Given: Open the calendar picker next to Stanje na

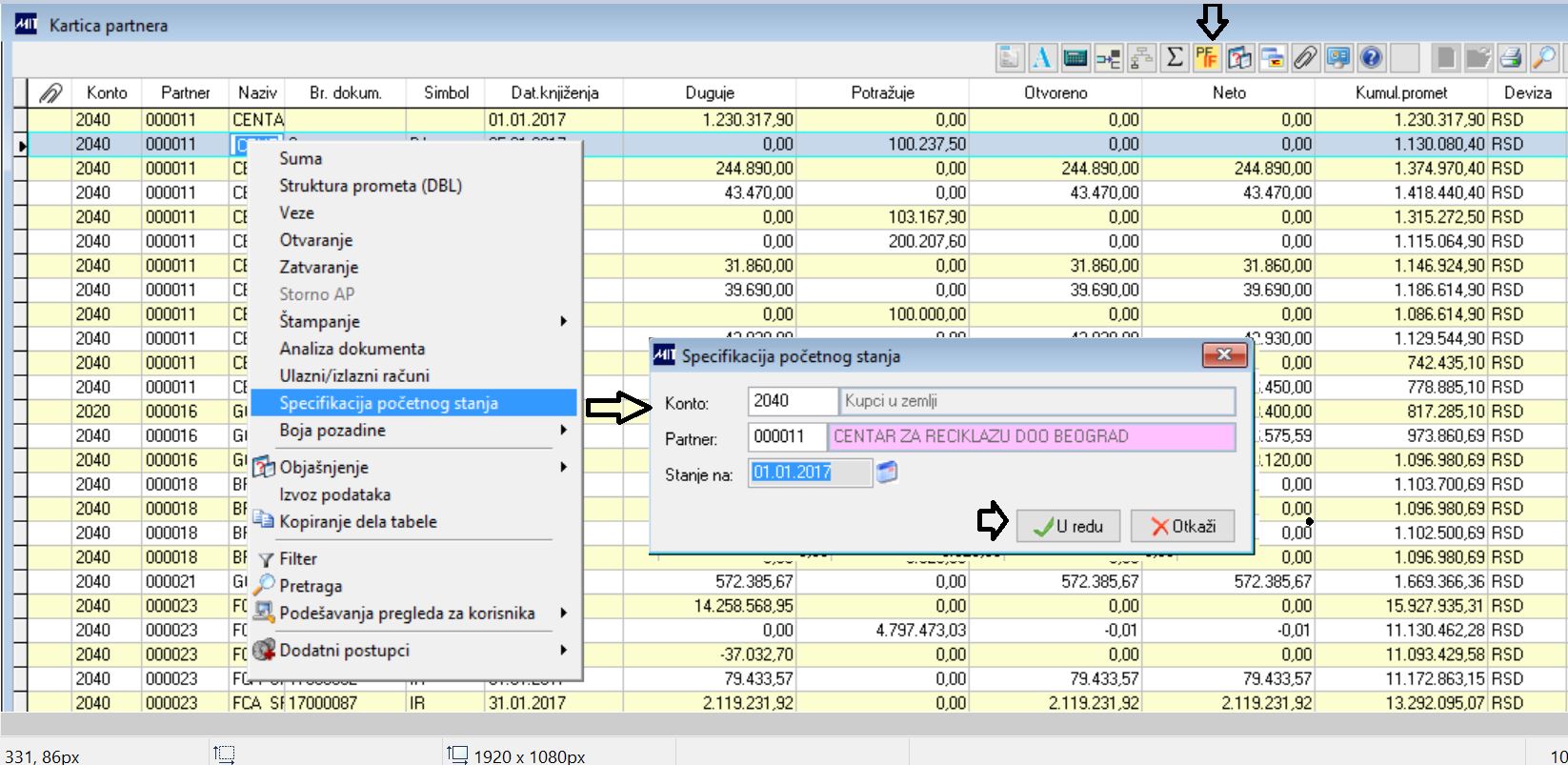Looking at the screenshot, I should pyautogui.click(x=887, y=472).
